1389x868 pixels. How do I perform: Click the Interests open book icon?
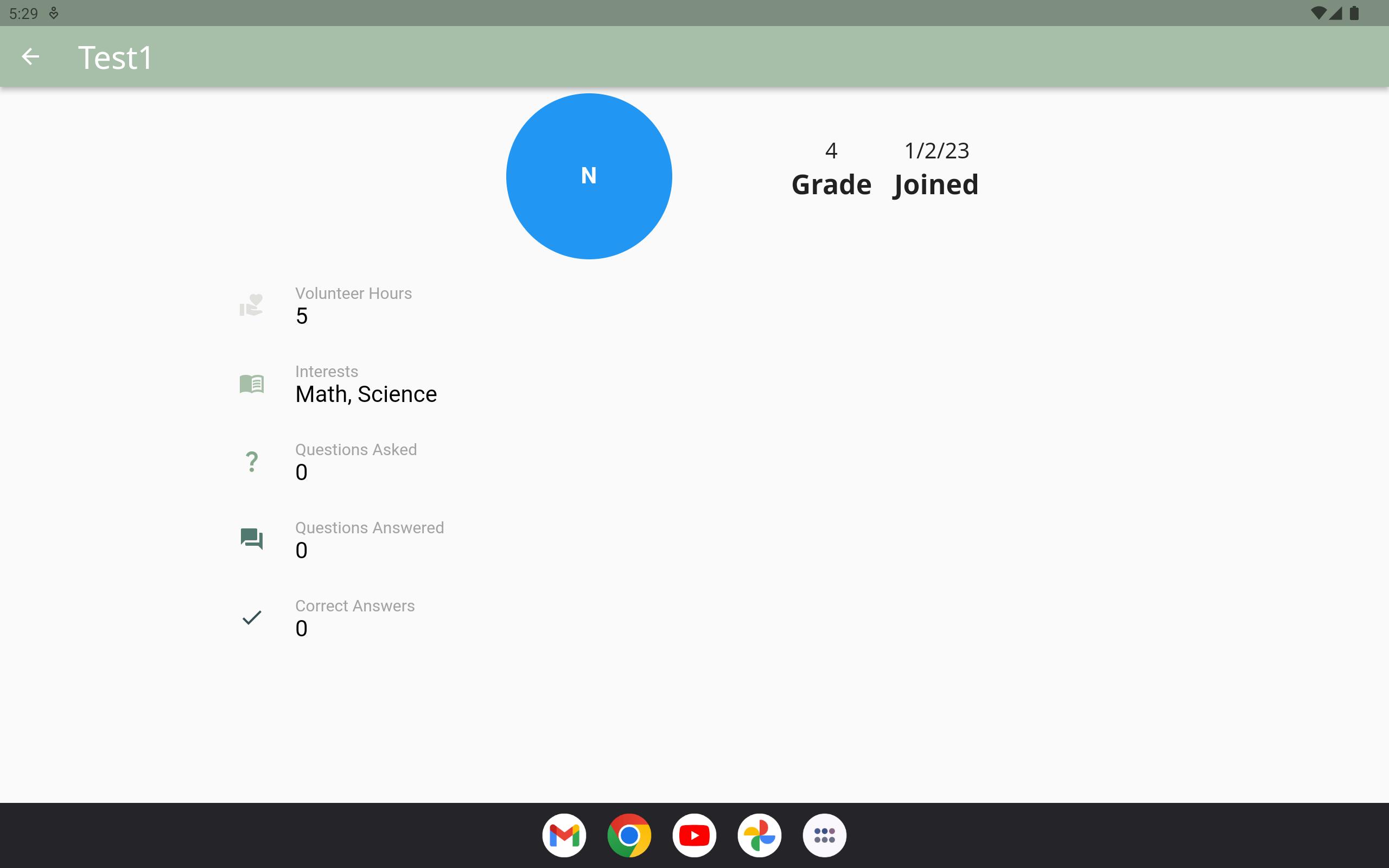point(251,384)
